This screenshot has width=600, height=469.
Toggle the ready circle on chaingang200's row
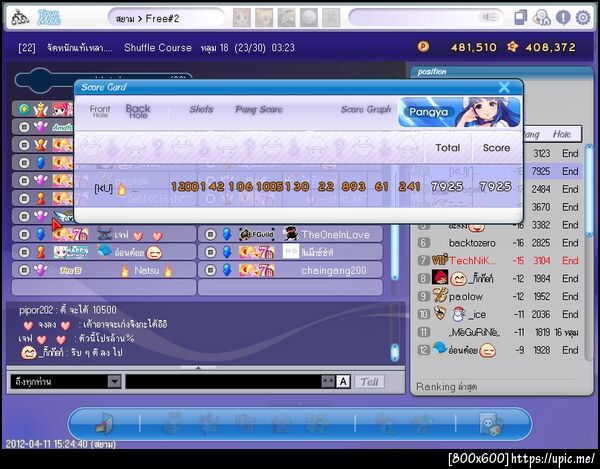point(210,270)
